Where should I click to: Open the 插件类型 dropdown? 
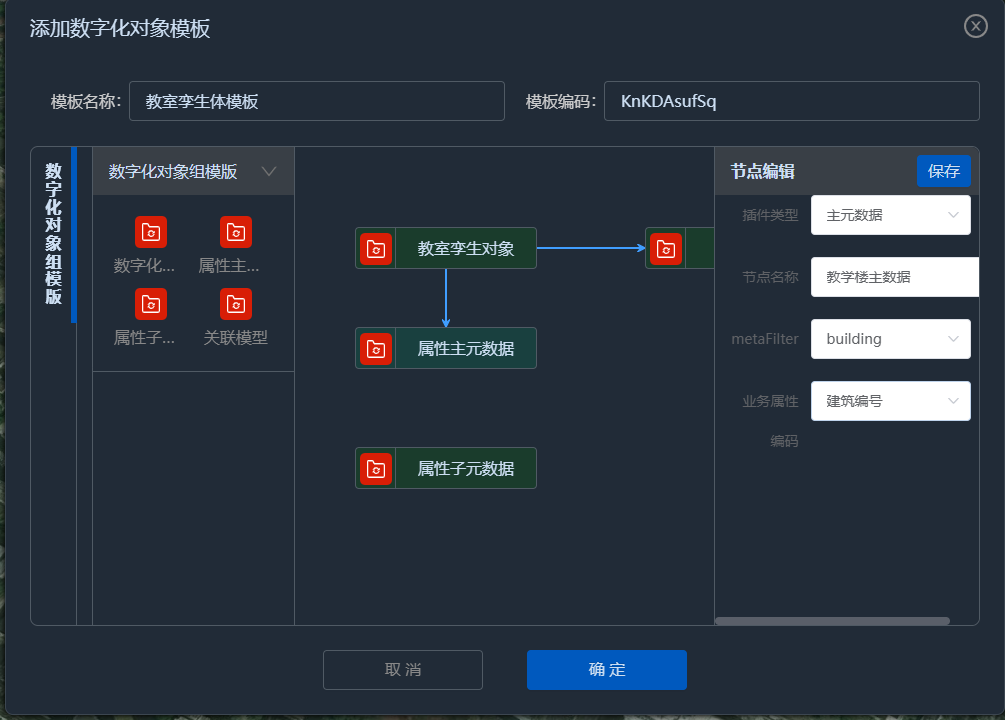pos(890,215)
